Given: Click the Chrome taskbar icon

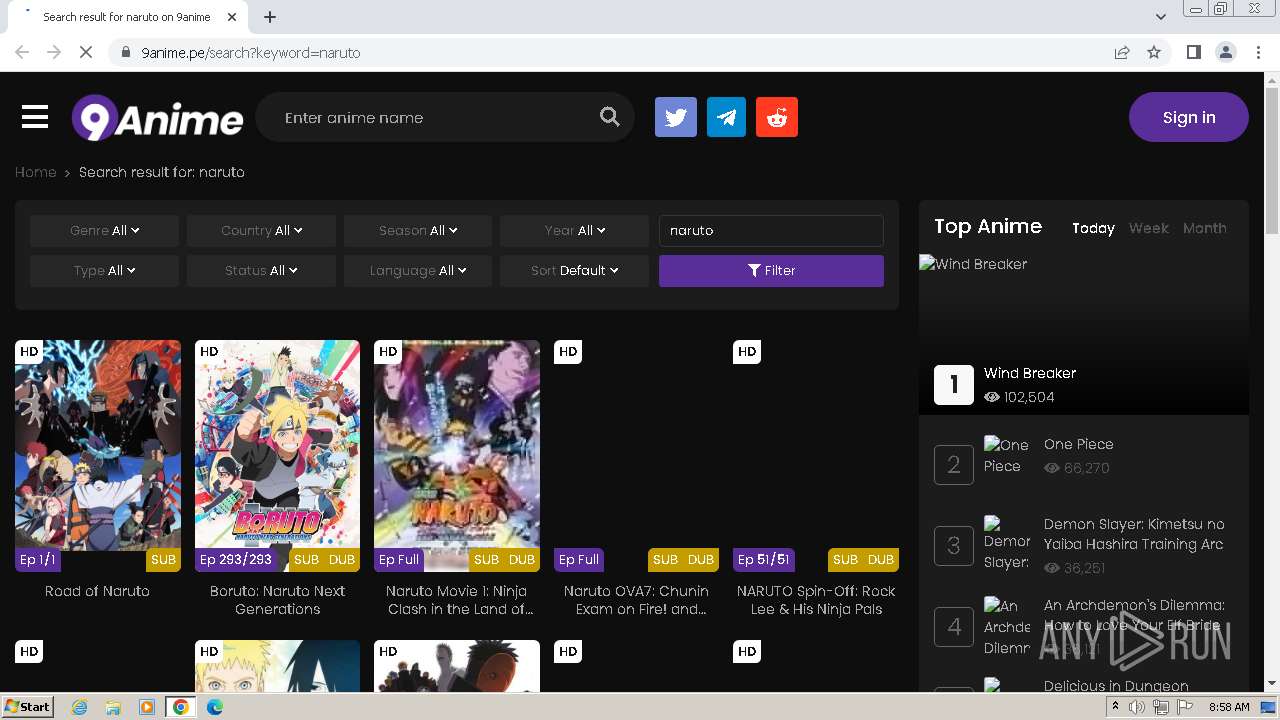Looking at the screenshot, I should point(181,707).
